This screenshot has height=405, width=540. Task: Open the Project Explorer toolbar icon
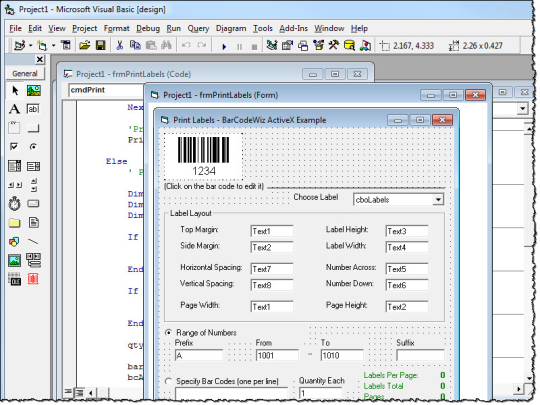tap(272, 45)
